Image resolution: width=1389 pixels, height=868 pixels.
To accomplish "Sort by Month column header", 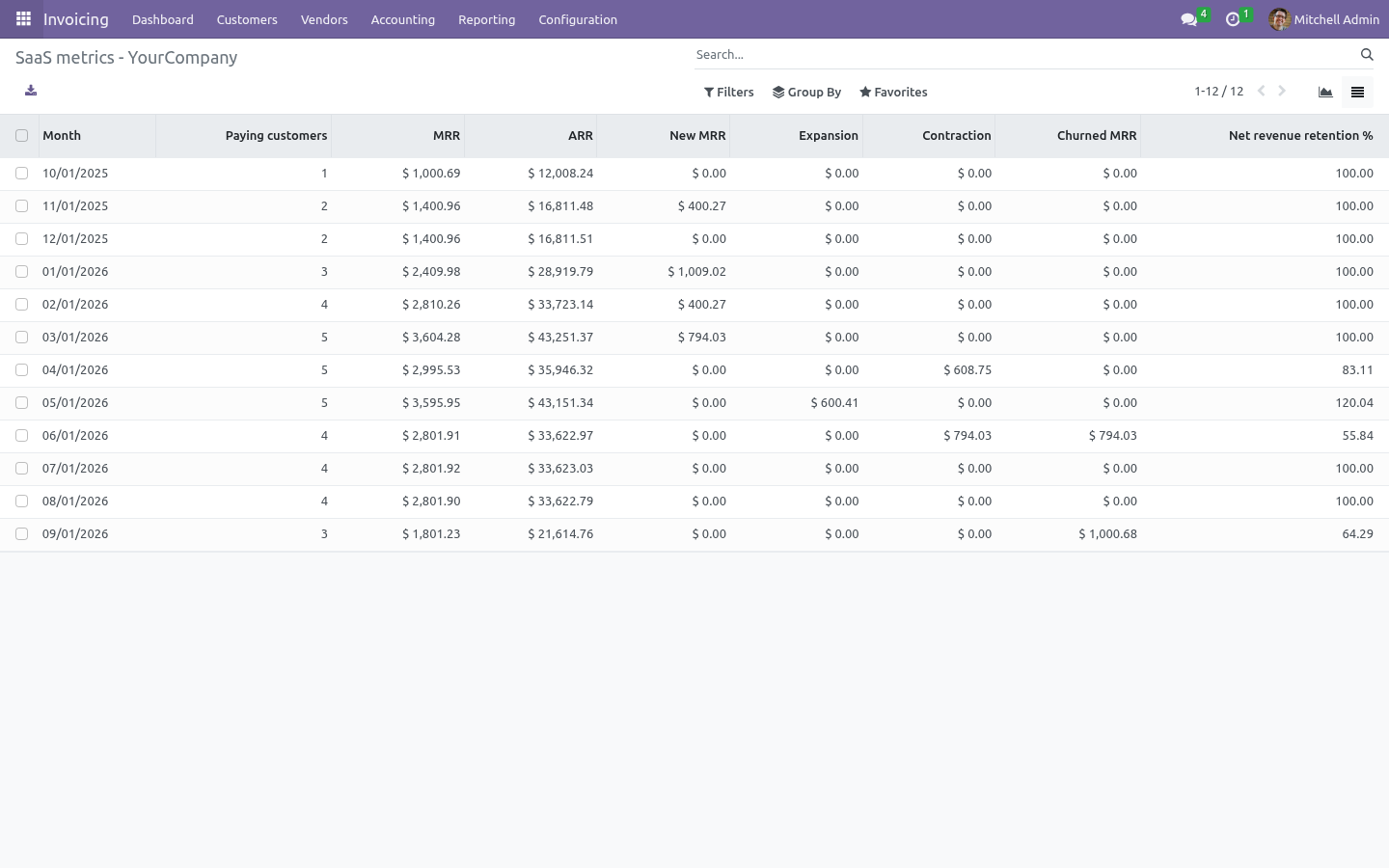I will click(x=97, y=136).
